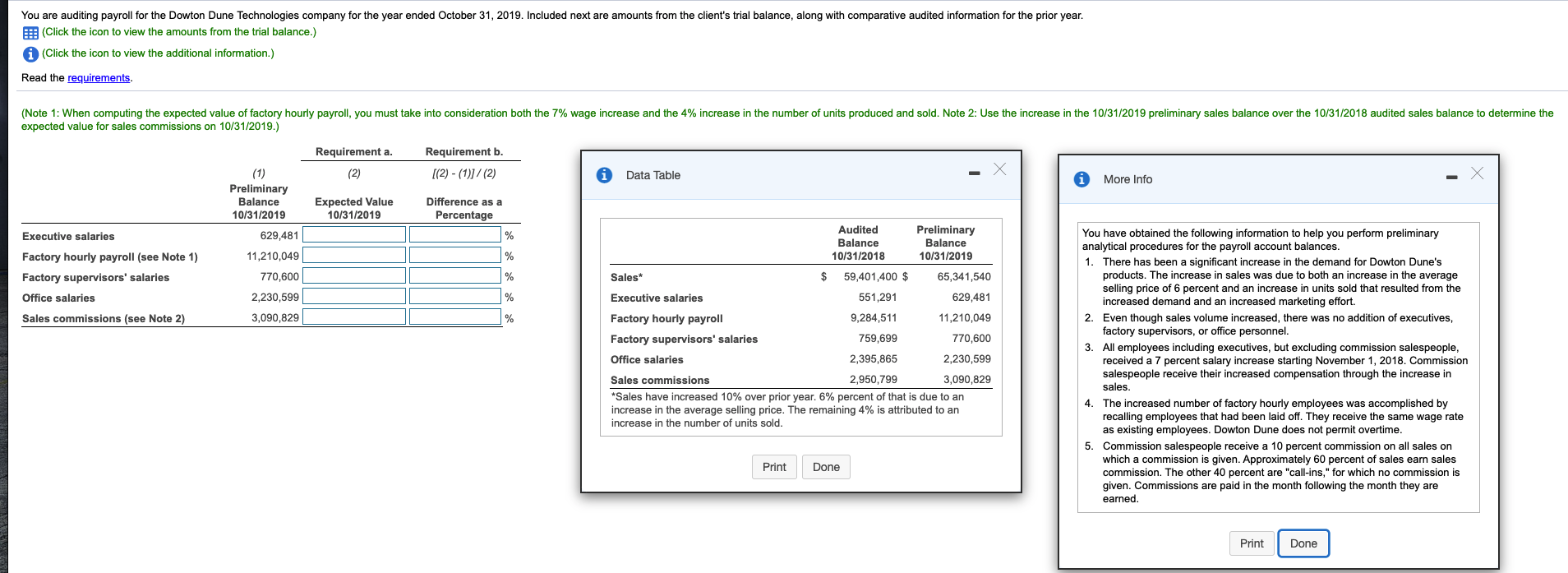Click the Data Table dialog title
Viewport: 1568px width, 573px height.
click(x=653, y=176)
